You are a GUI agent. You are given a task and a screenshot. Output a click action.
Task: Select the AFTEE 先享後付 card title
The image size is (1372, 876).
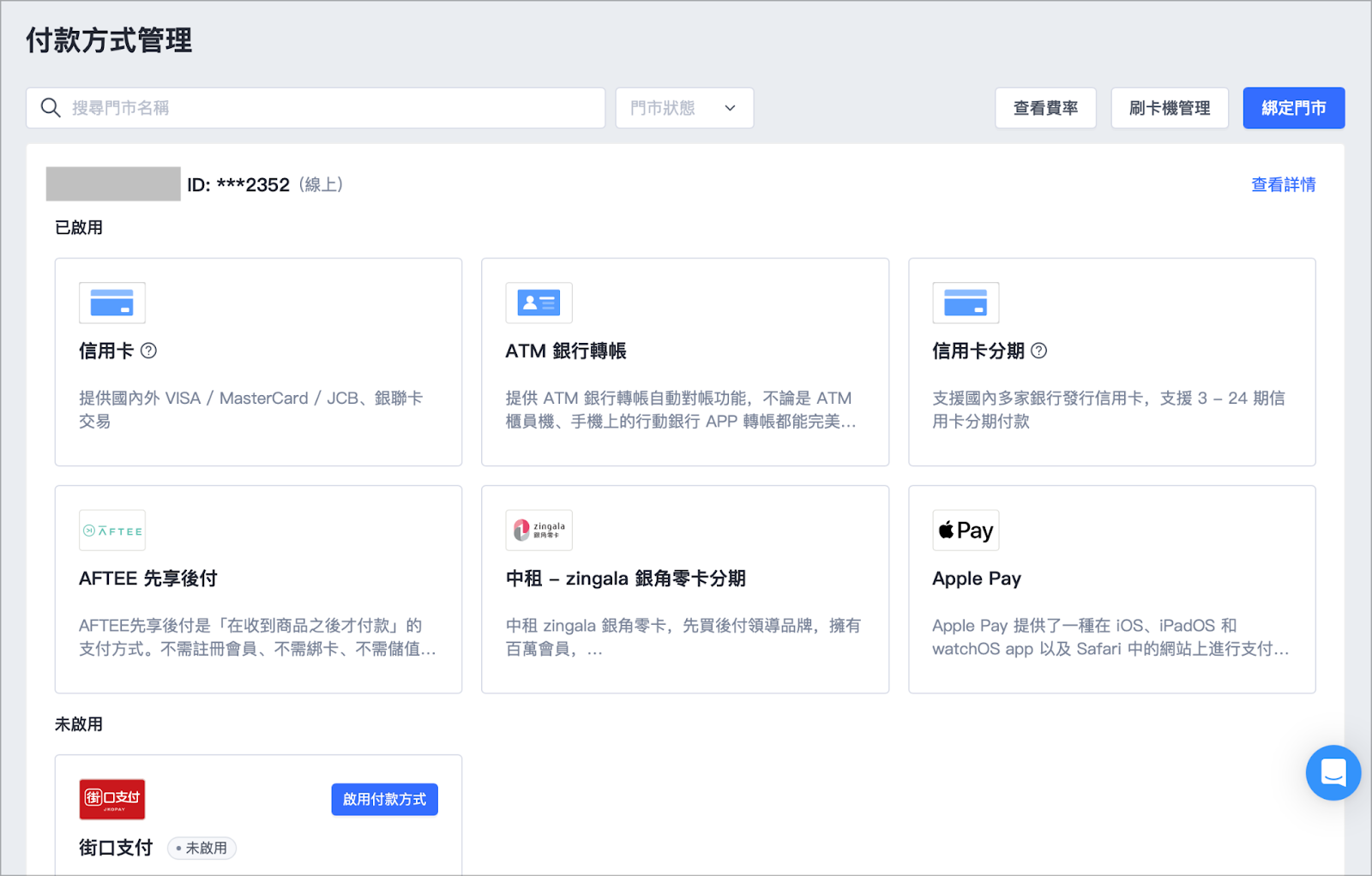tap(148, 579)
